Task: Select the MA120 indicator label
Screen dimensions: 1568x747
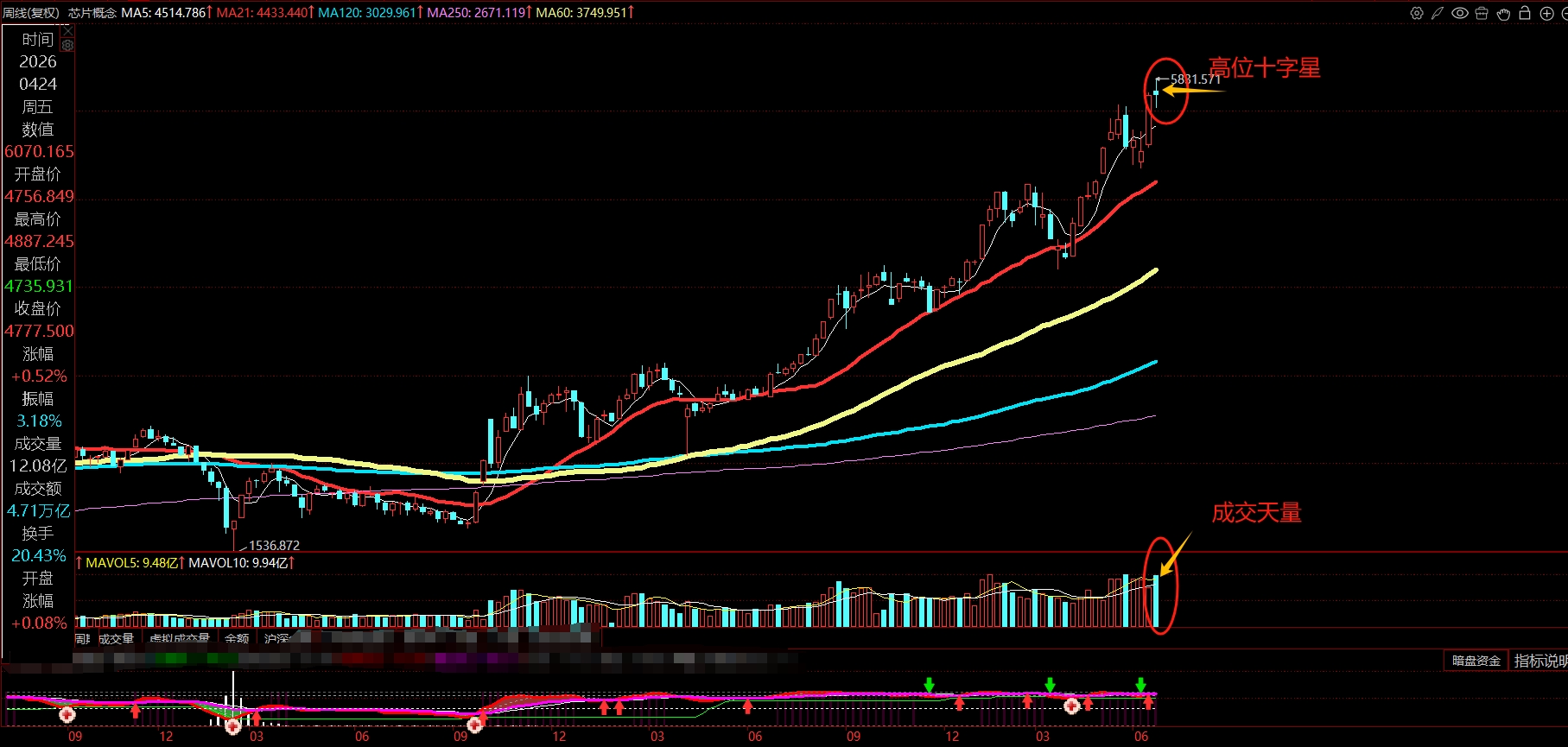Action: (x=370, y=13)
